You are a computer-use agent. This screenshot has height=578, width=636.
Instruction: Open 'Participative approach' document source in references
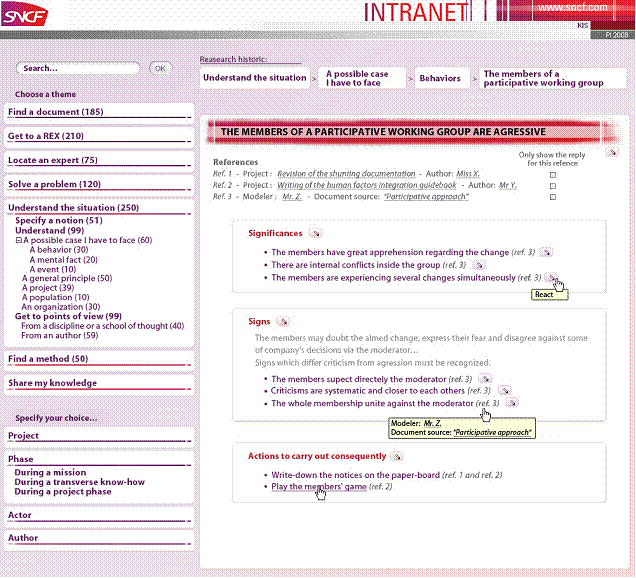(x=426, y=197)
